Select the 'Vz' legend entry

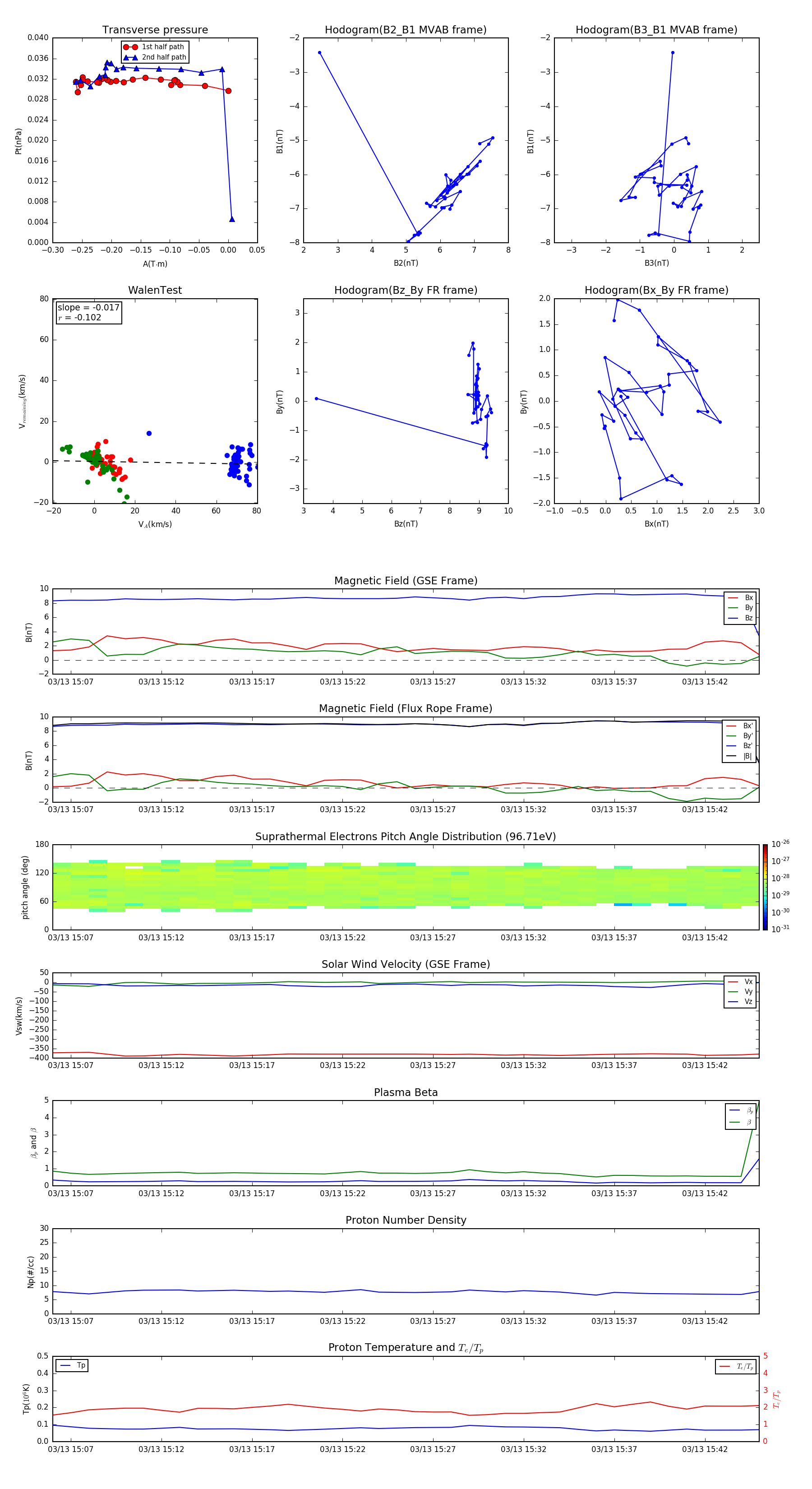pos(741,1002)
